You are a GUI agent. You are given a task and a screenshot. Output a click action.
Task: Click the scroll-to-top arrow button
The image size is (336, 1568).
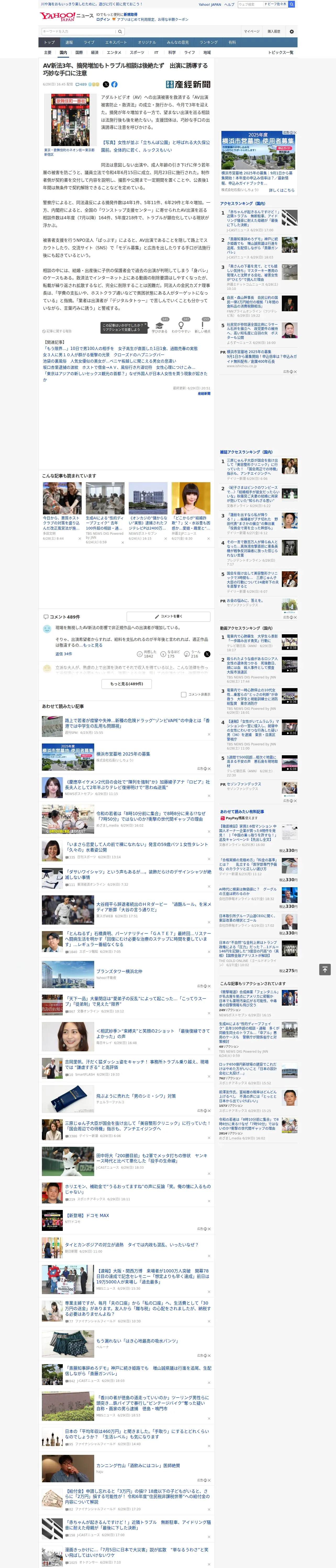coord(324,969)
